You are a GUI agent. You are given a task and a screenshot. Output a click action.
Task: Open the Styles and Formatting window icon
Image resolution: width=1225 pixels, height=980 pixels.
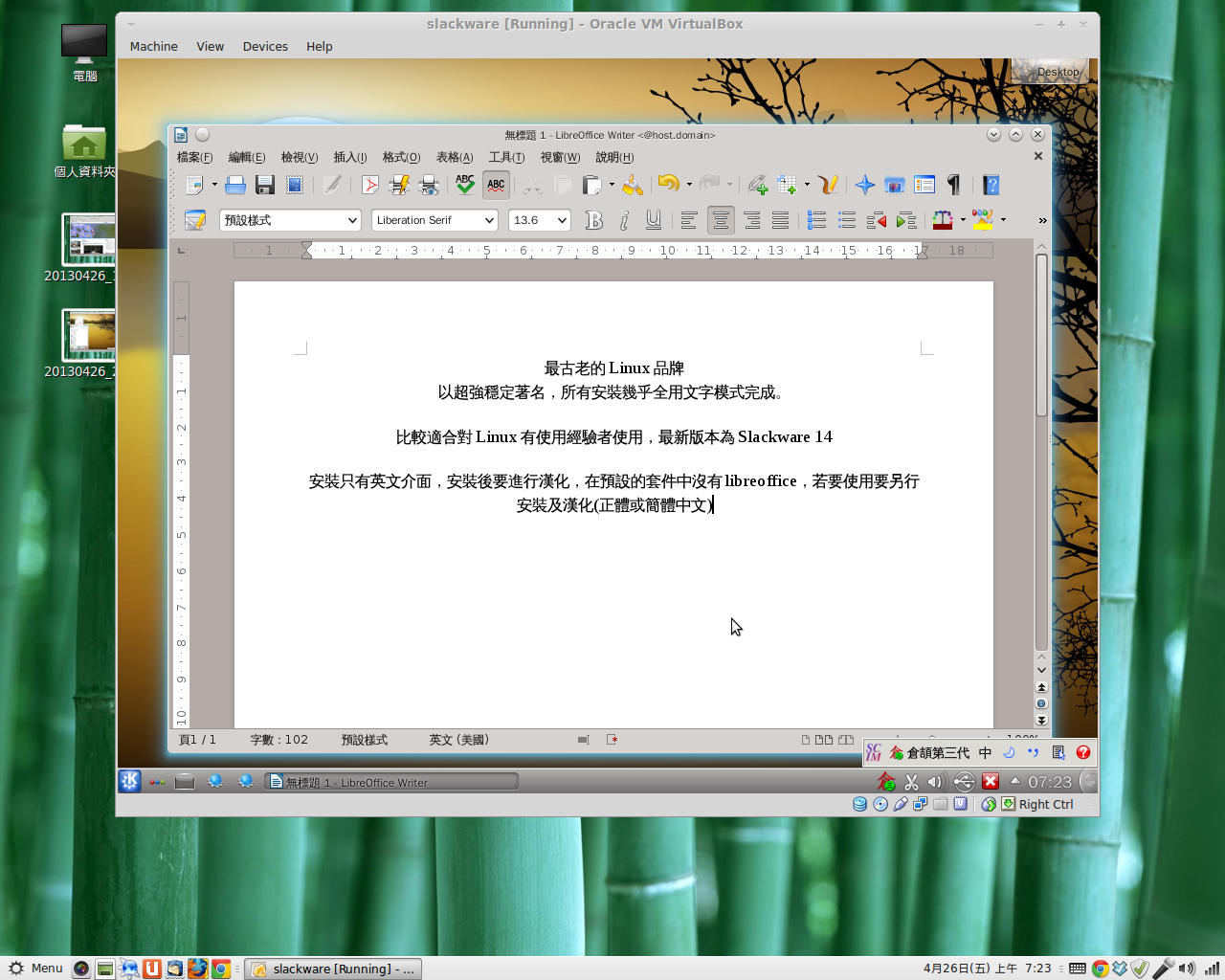tap(195, 220)
